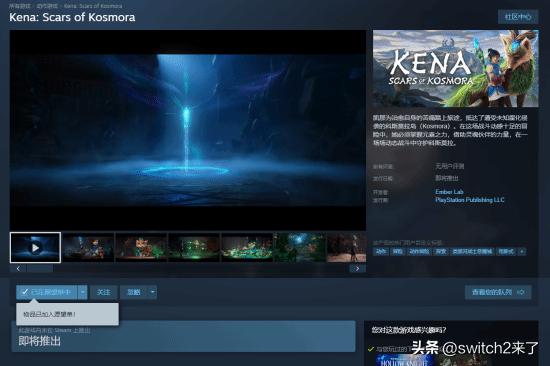The width and height of the screenshot is (550, 366).
Task: Open the fourth screenshot thumbnail
Action: click(x=194, y=247)
